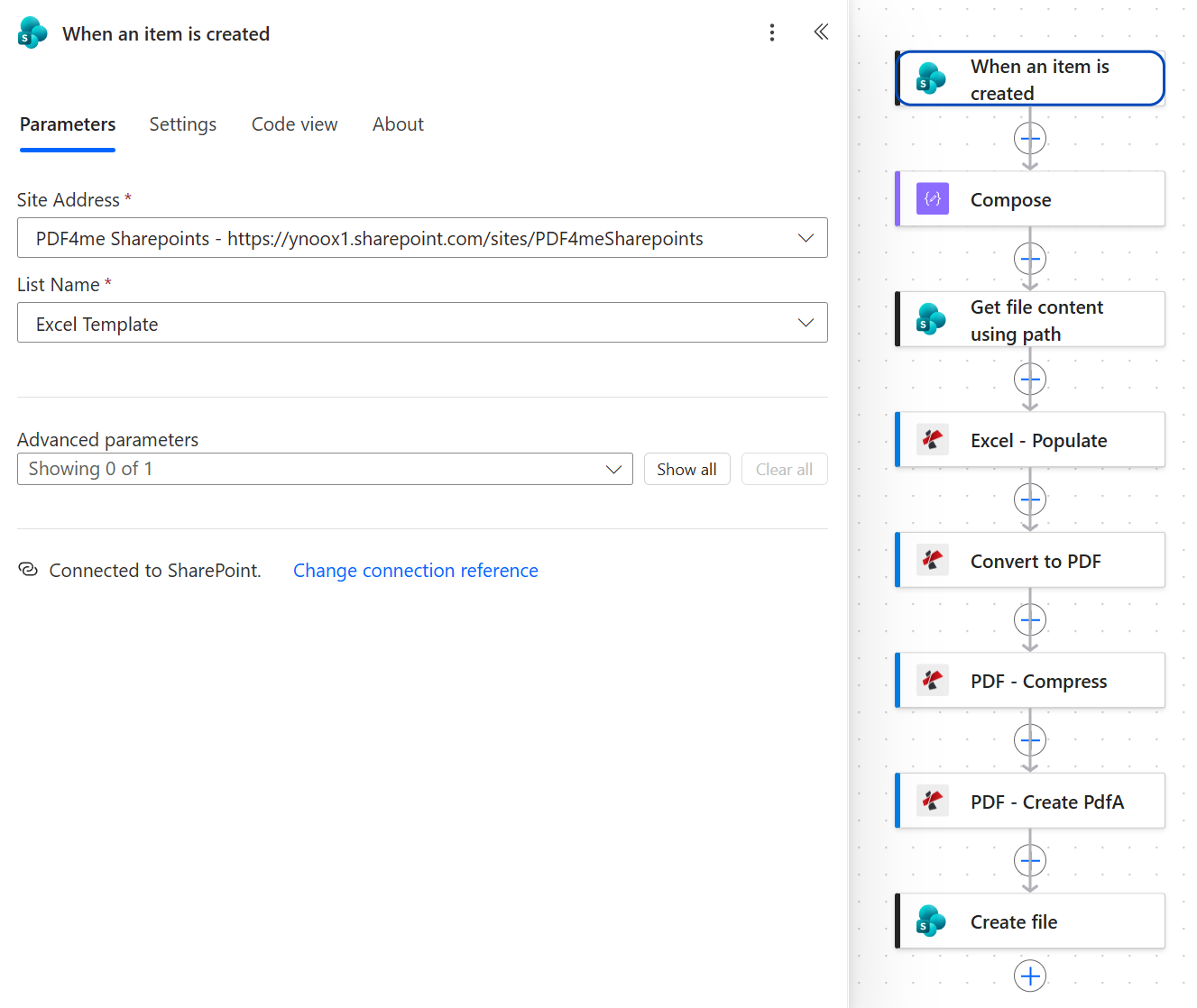Click 'Connected to SharePoint.' text
The height and width of the screenshot is (1008, 1197).
tap(155, 571)
